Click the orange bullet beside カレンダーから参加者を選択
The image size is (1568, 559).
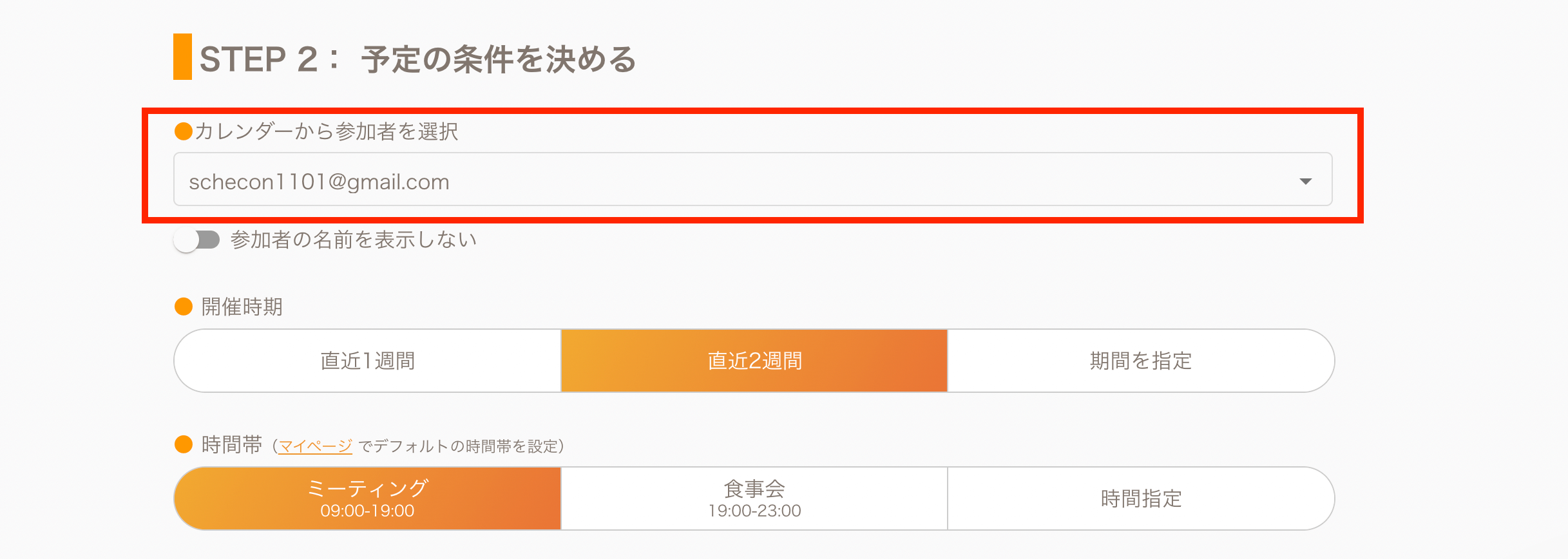click(x=184, y=131)
